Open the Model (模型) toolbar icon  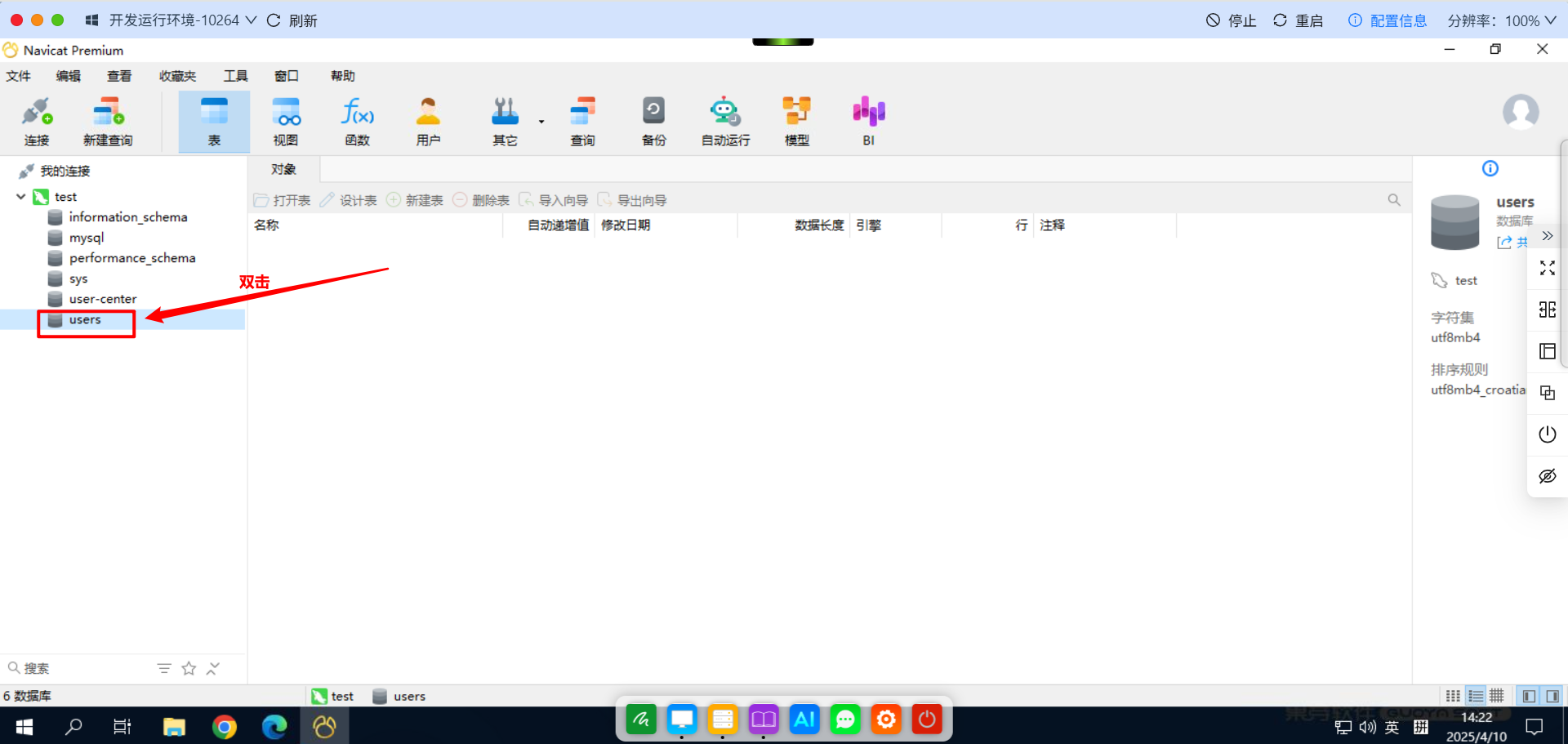click(x=797, y=122)
